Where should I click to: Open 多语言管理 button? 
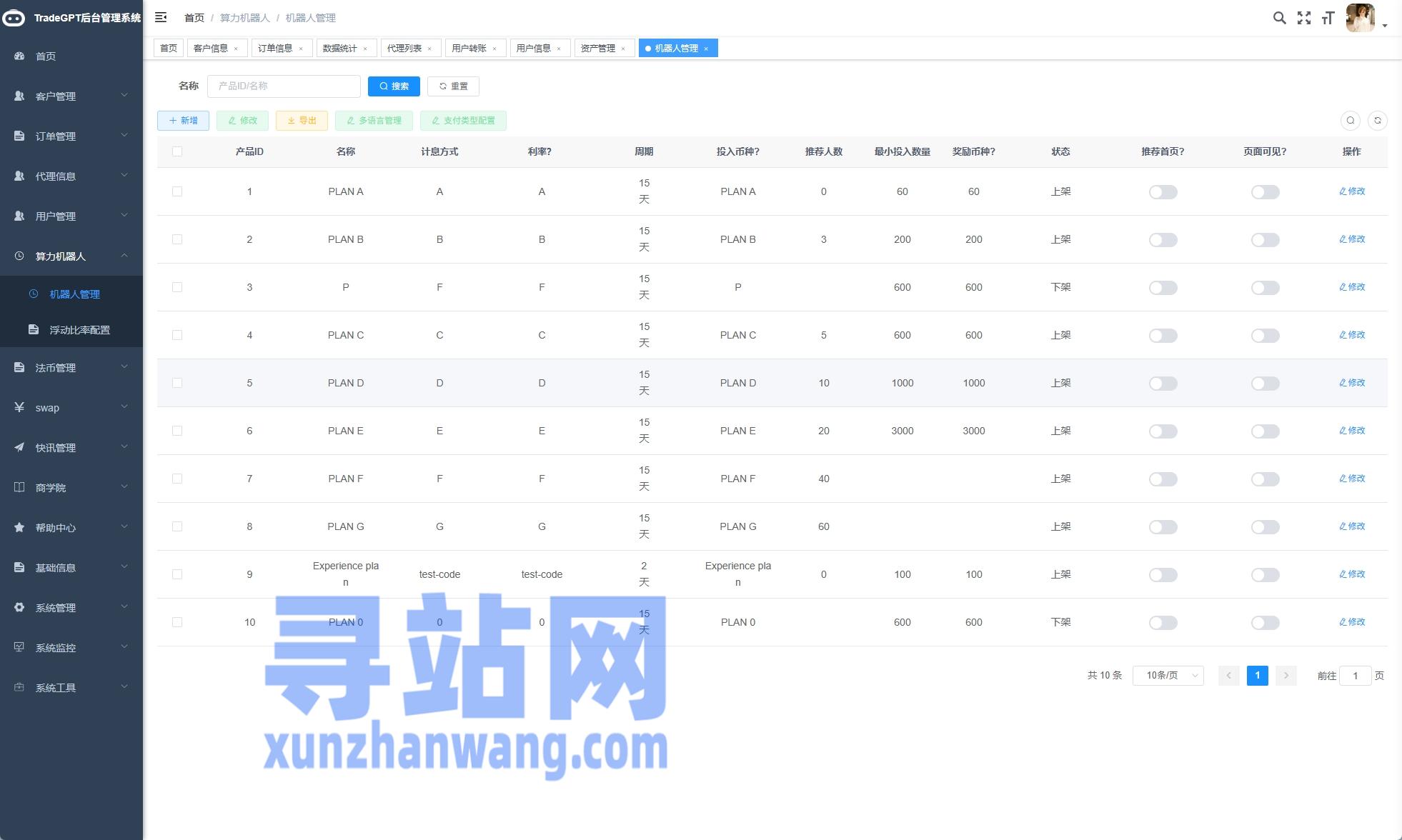[374, 121]
